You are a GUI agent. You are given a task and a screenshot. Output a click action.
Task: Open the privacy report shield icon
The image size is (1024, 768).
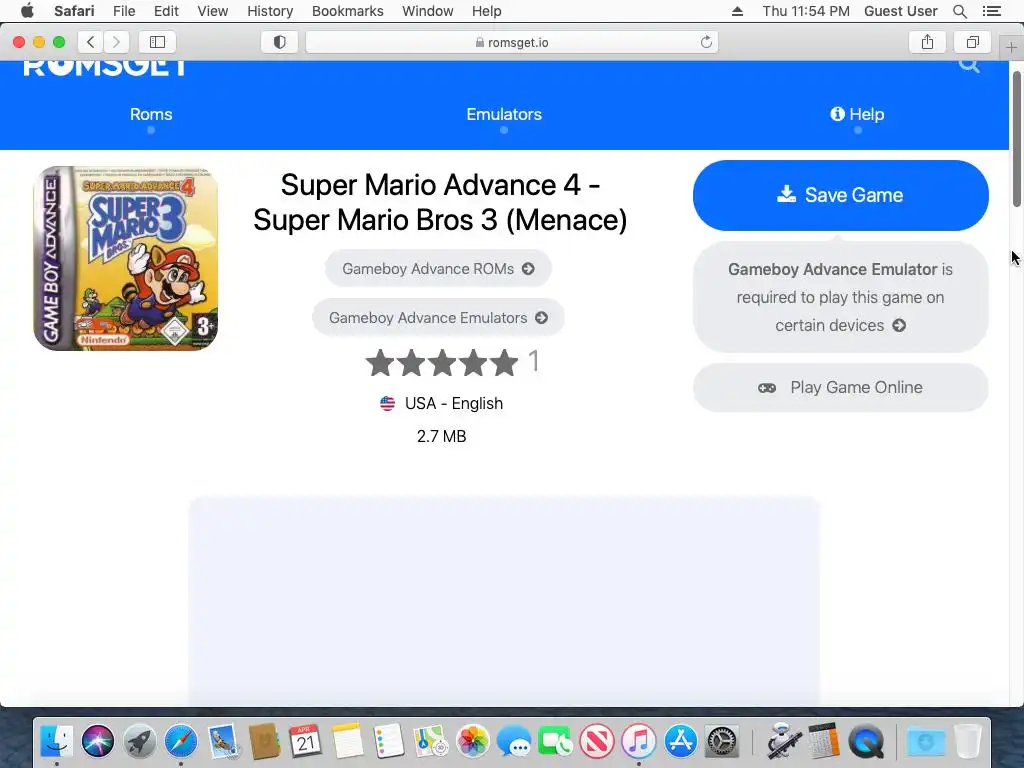[x=280, y=42]
